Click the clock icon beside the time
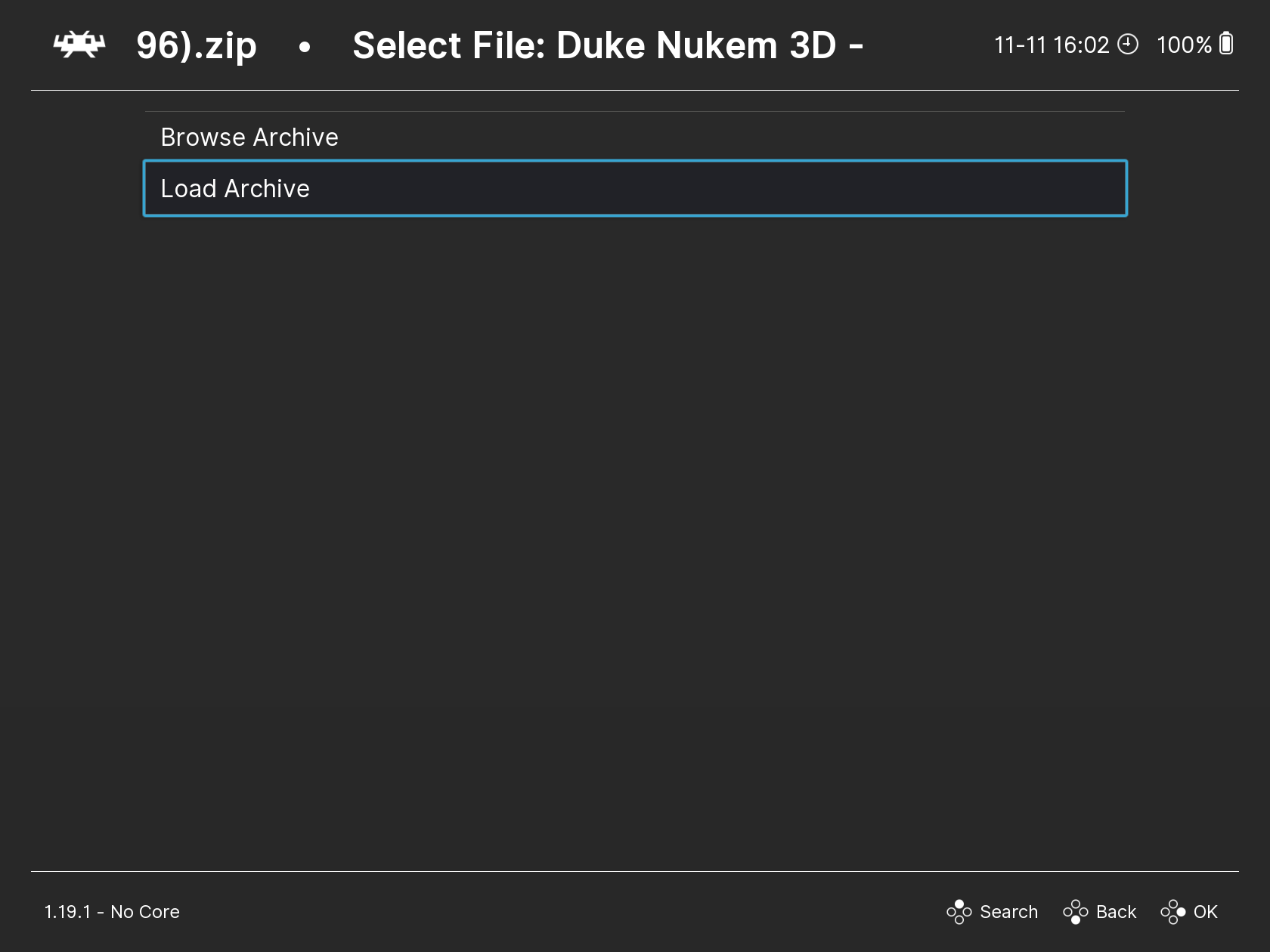This screenshot has height=952, width=1270. pyautogui.click(x=1127, y=45)
